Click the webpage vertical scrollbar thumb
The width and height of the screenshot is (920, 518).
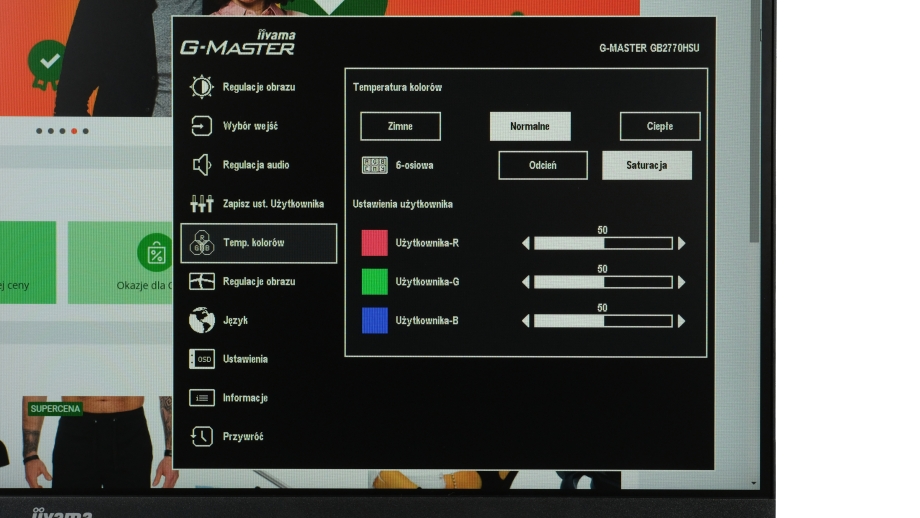(x=755, y=123)
